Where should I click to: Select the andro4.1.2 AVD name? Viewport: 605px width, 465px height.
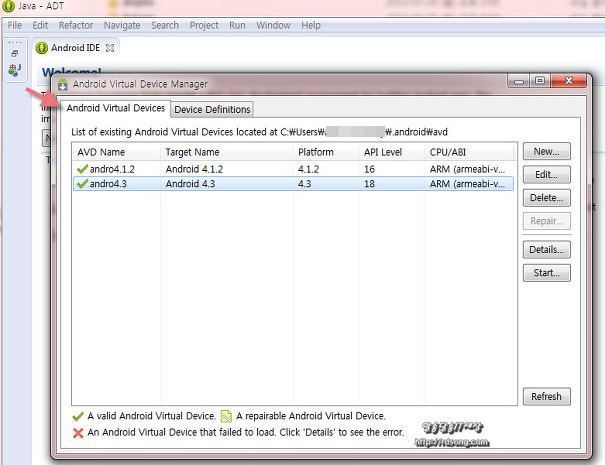[112, 169]
